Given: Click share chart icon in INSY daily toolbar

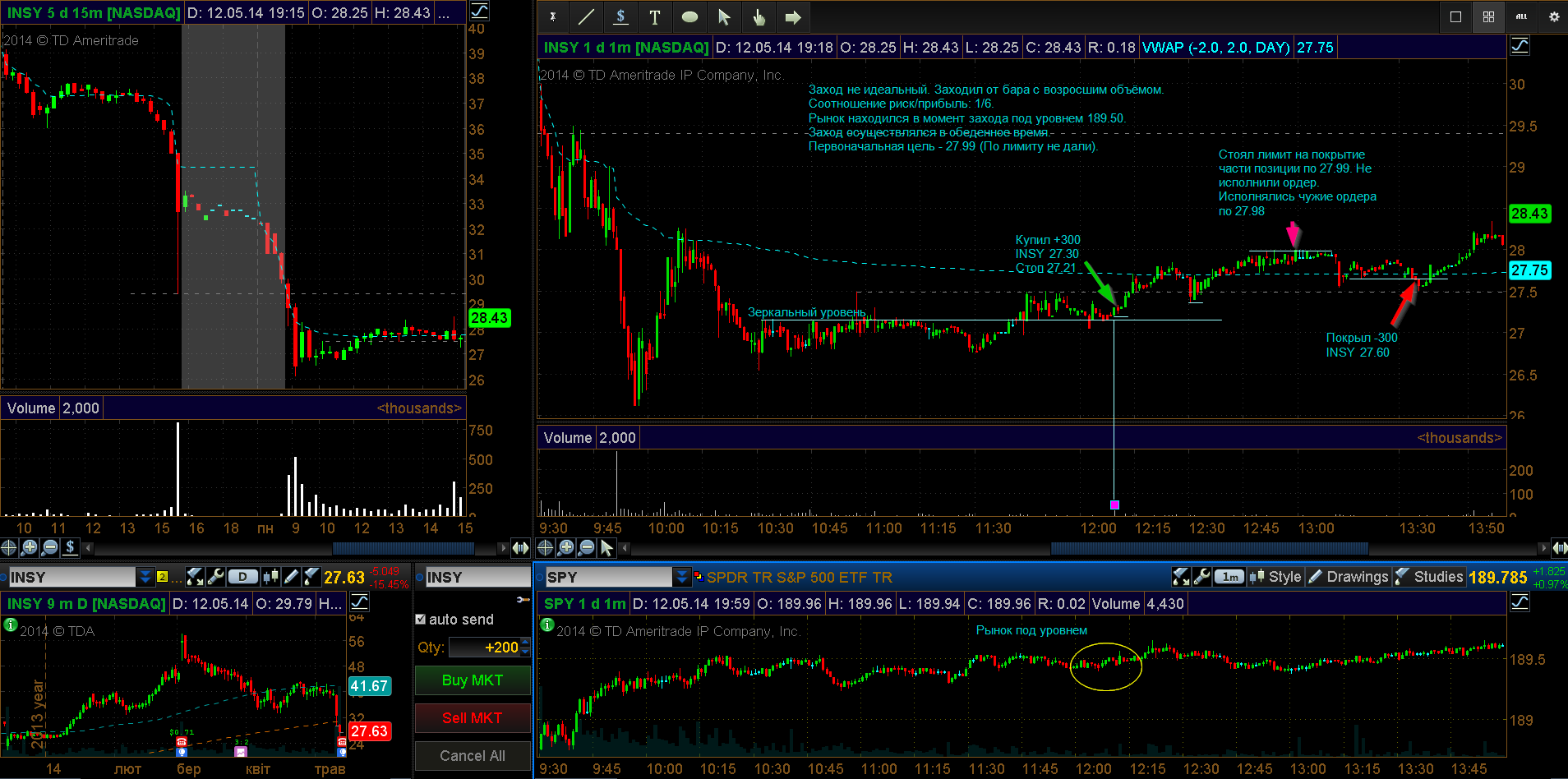Looking at the screenshot, I should 195,577.
